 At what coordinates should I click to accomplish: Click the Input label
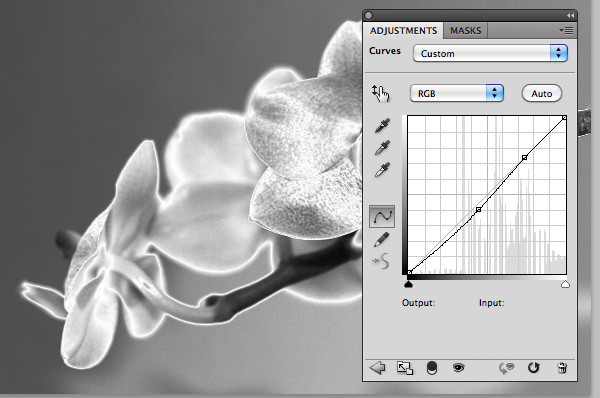click(491, 303)
